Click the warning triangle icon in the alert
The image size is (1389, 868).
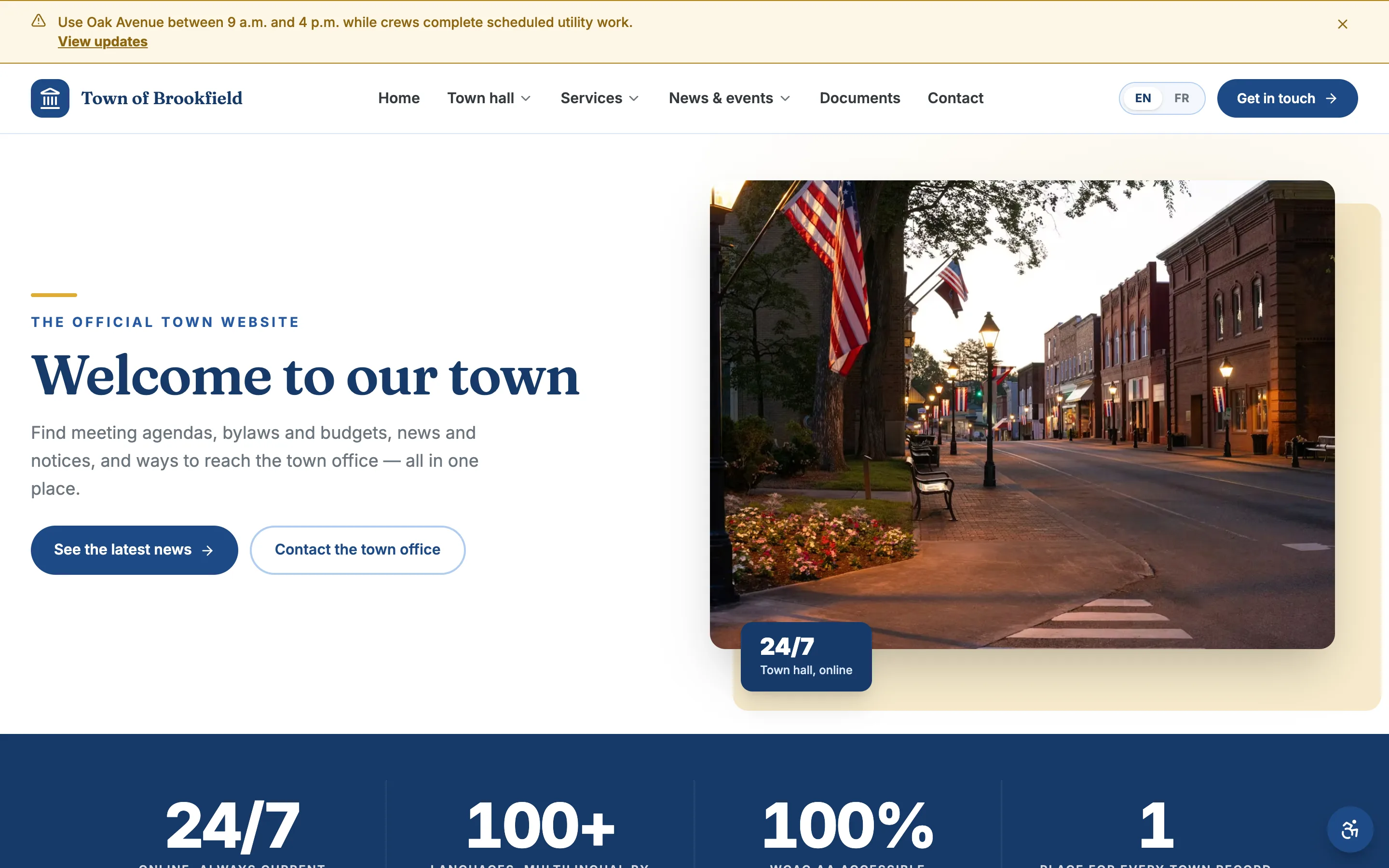tap(39, 21)
